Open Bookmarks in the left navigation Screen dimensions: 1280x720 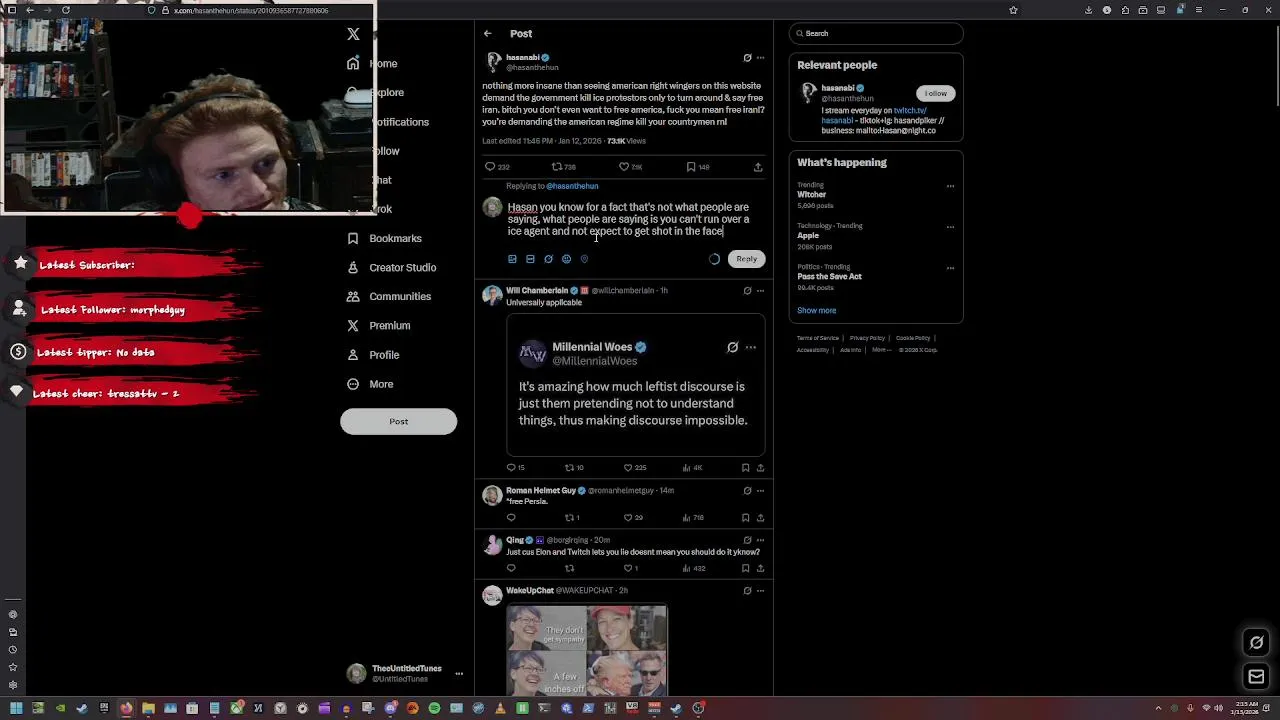[x=384, y=238]
